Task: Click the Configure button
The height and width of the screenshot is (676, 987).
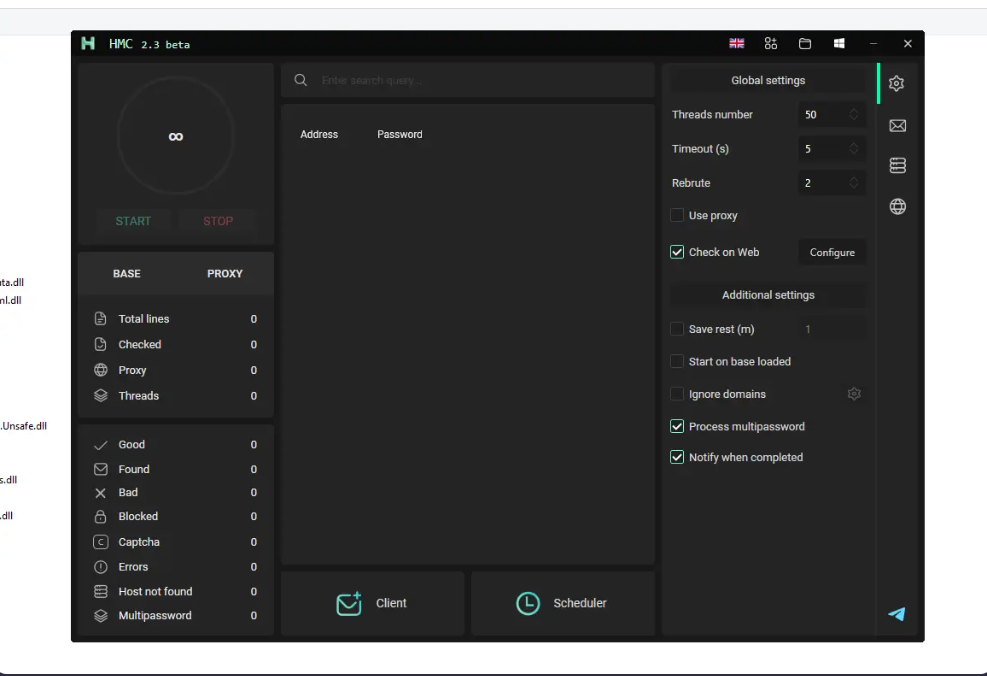Action: click(x=832, y=252)
